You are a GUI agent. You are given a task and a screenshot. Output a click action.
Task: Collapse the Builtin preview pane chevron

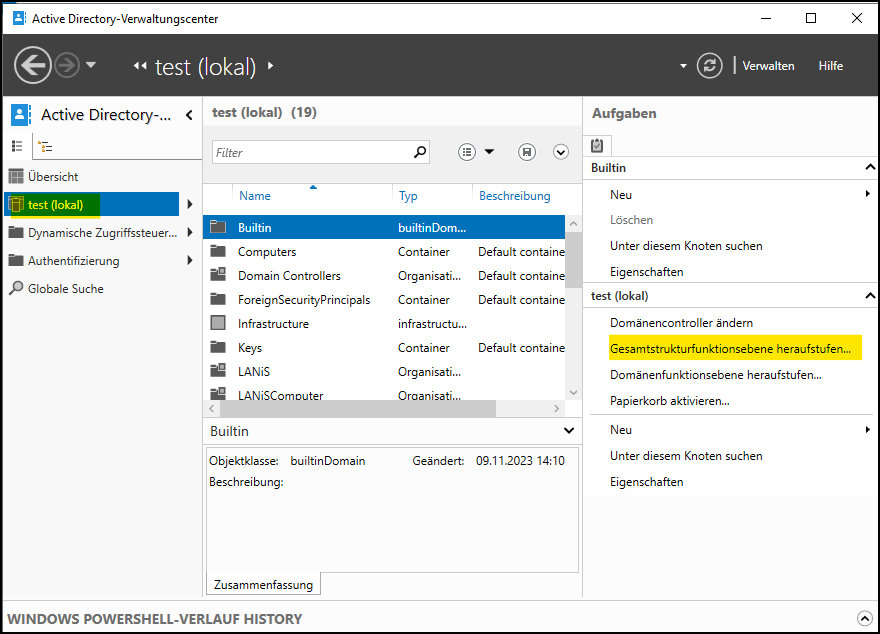[x=569, y=431]
